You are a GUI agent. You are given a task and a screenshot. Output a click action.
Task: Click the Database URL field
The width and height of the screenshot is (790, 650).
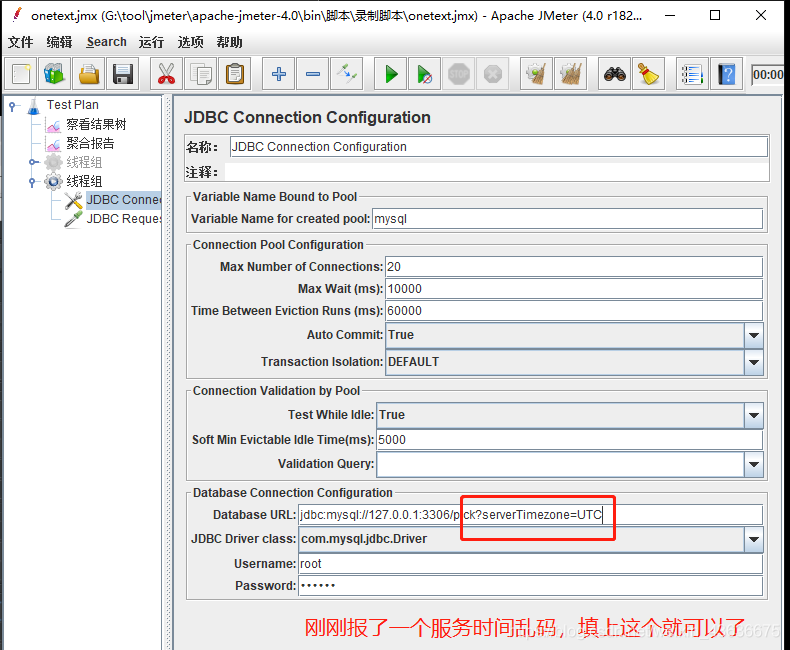click(x=531, y=514)
